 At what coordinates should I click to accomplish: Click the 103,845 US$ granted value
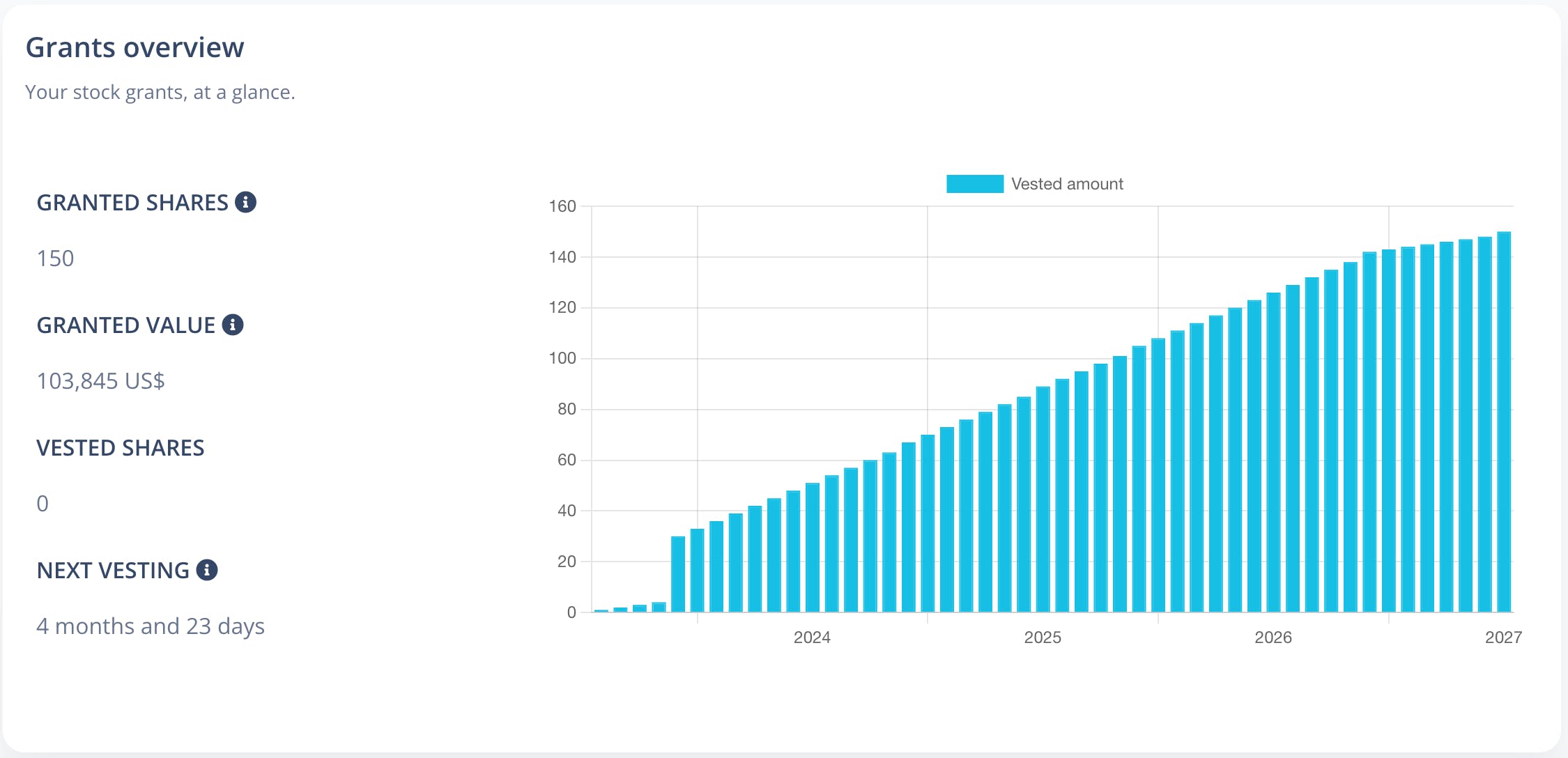tap(101, 381)
